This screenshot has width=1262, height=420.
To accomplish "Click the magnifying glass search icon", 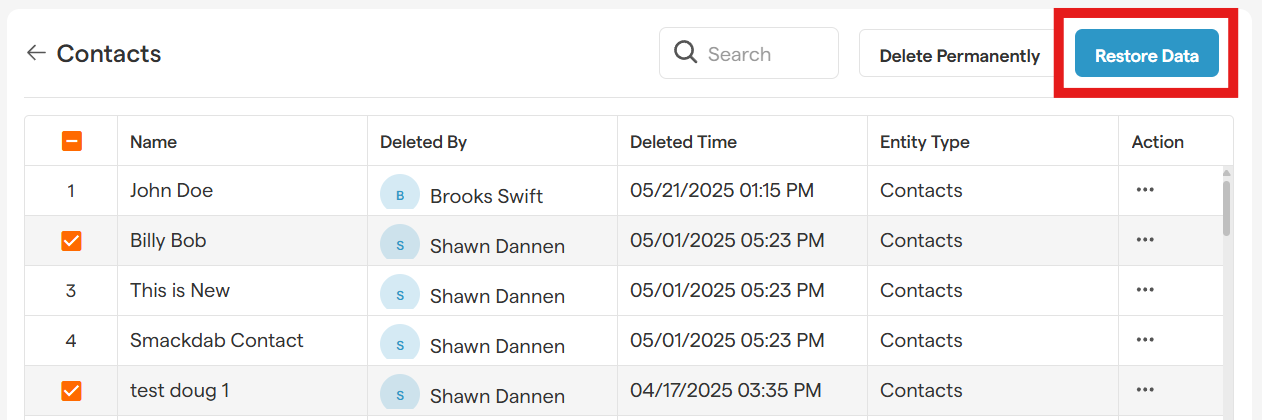I will point(685,53).
